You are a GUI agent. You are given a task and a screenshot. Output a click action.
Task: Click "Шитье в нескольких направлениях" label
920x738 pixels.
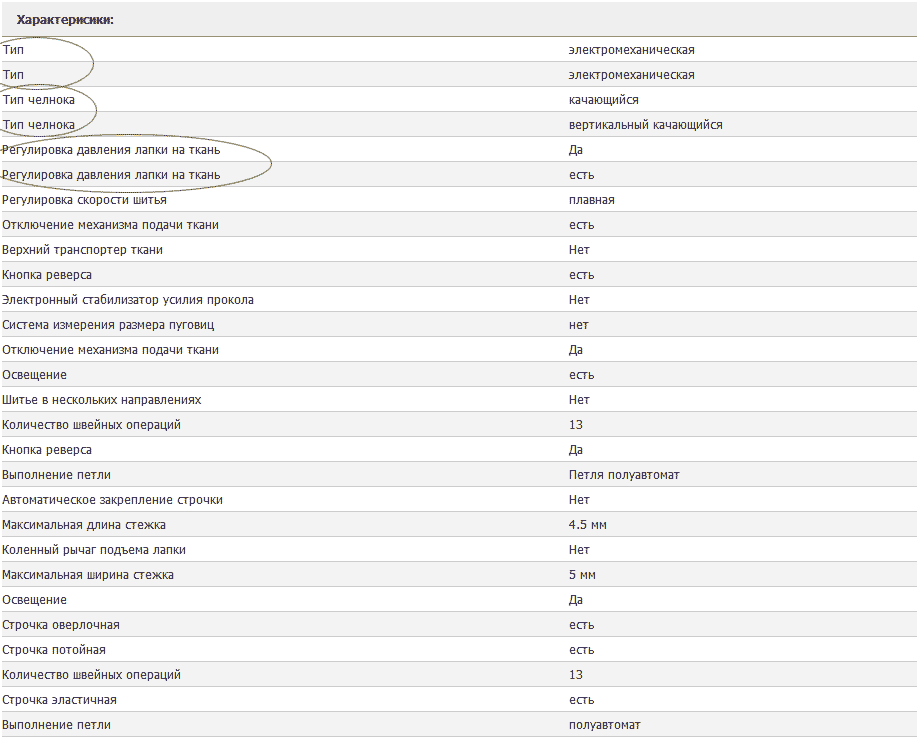coord(102,400)
